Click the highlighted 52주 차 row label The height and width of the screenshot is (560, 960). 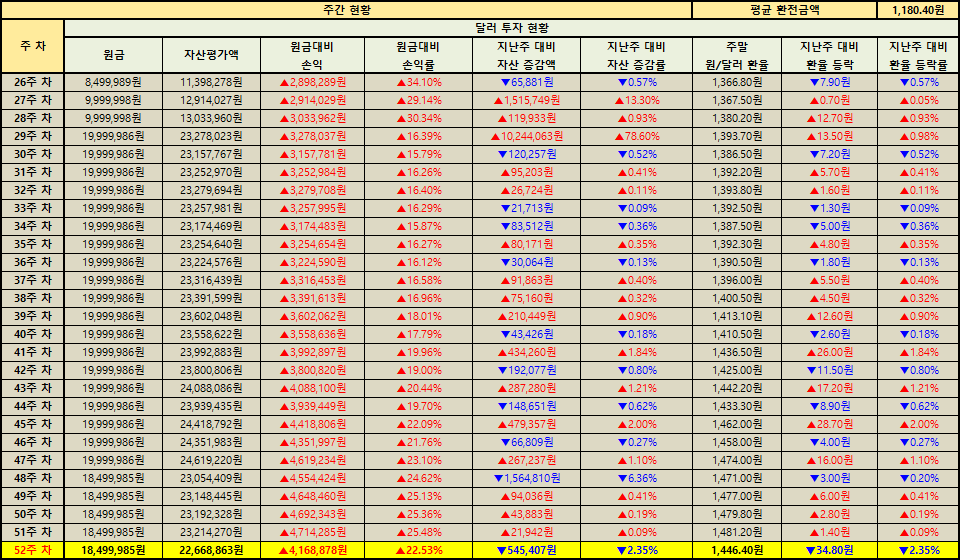pos(32,550)
